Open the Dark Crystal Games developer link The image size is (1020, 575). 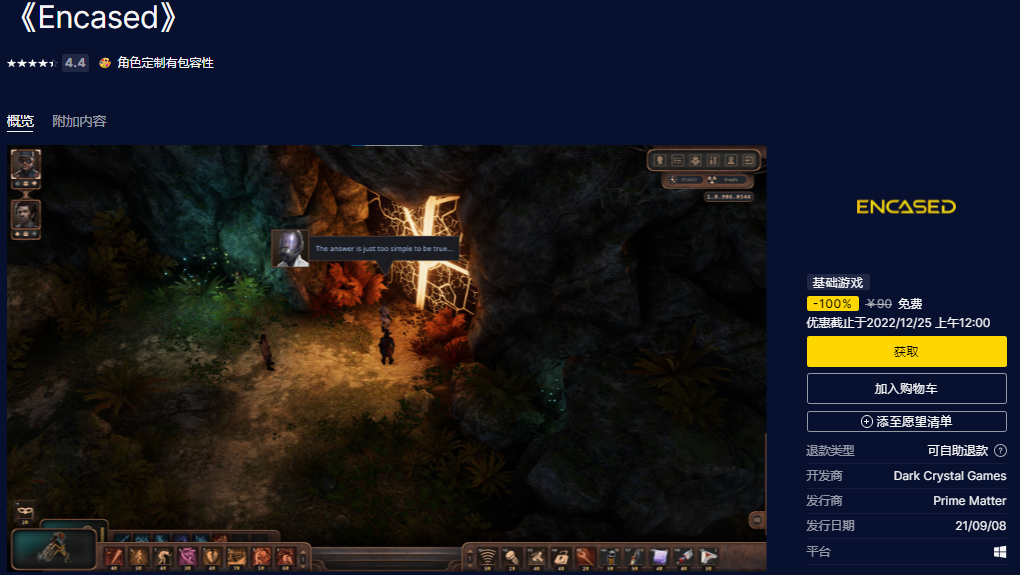[x=949, y=476]
